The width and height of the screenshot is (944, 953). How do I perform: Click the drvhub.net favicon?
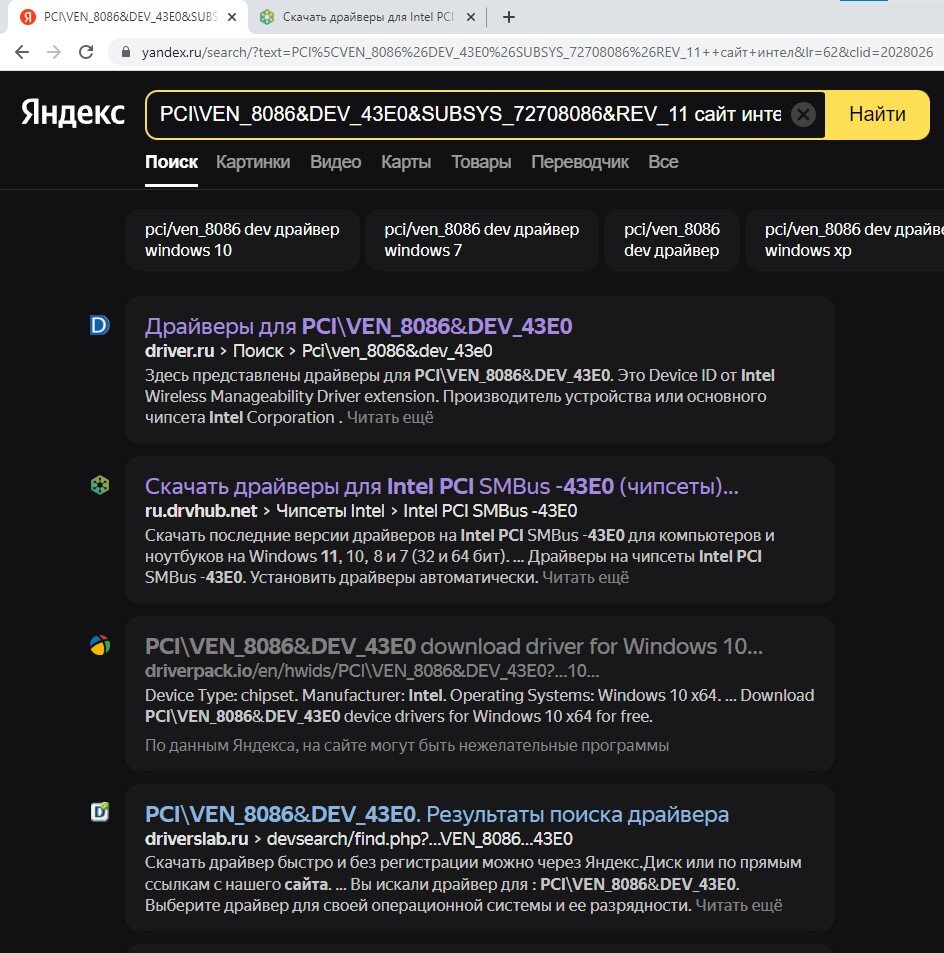(100, 485)
